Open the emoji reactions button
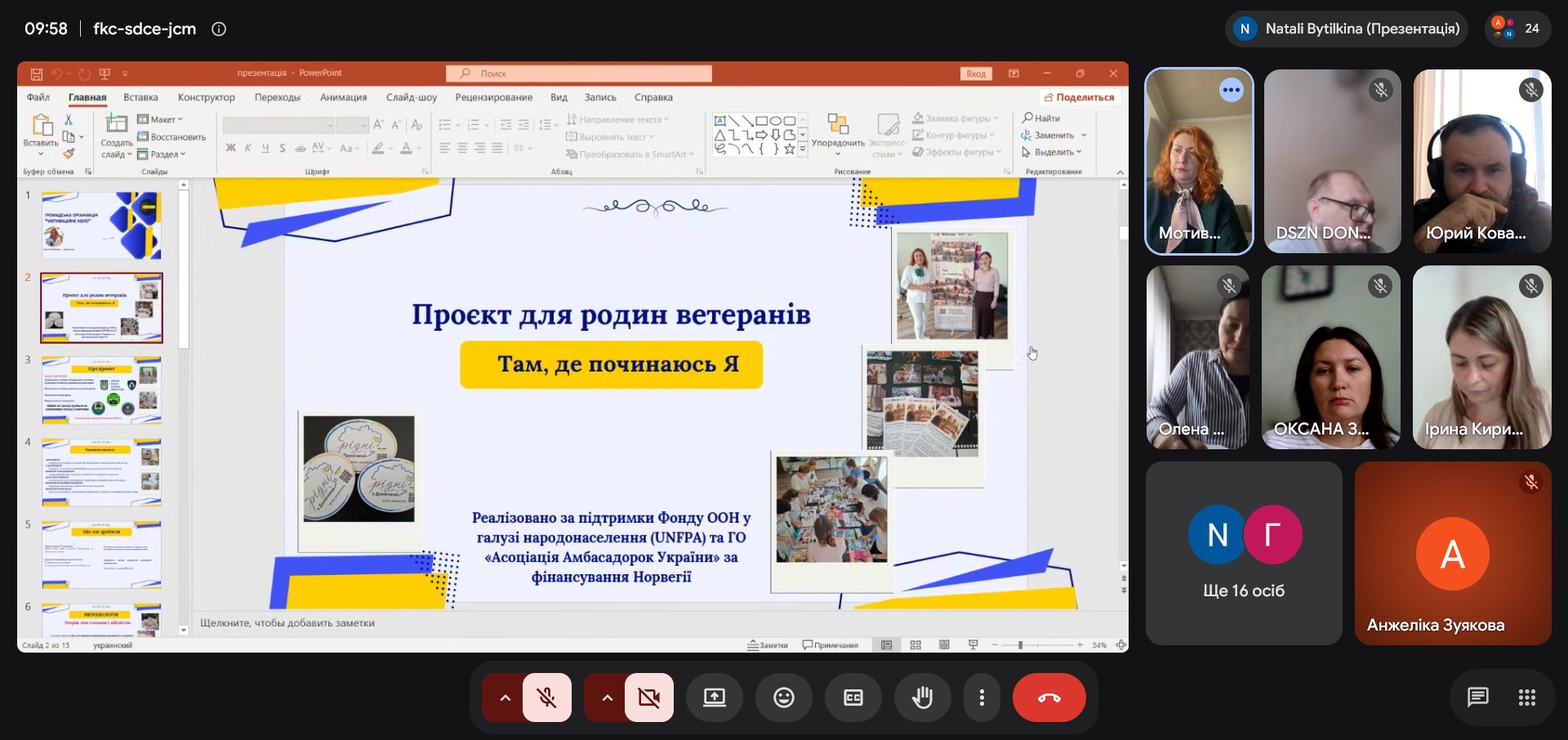Screen dimensions: 1568x740 (x=784, y=698)
